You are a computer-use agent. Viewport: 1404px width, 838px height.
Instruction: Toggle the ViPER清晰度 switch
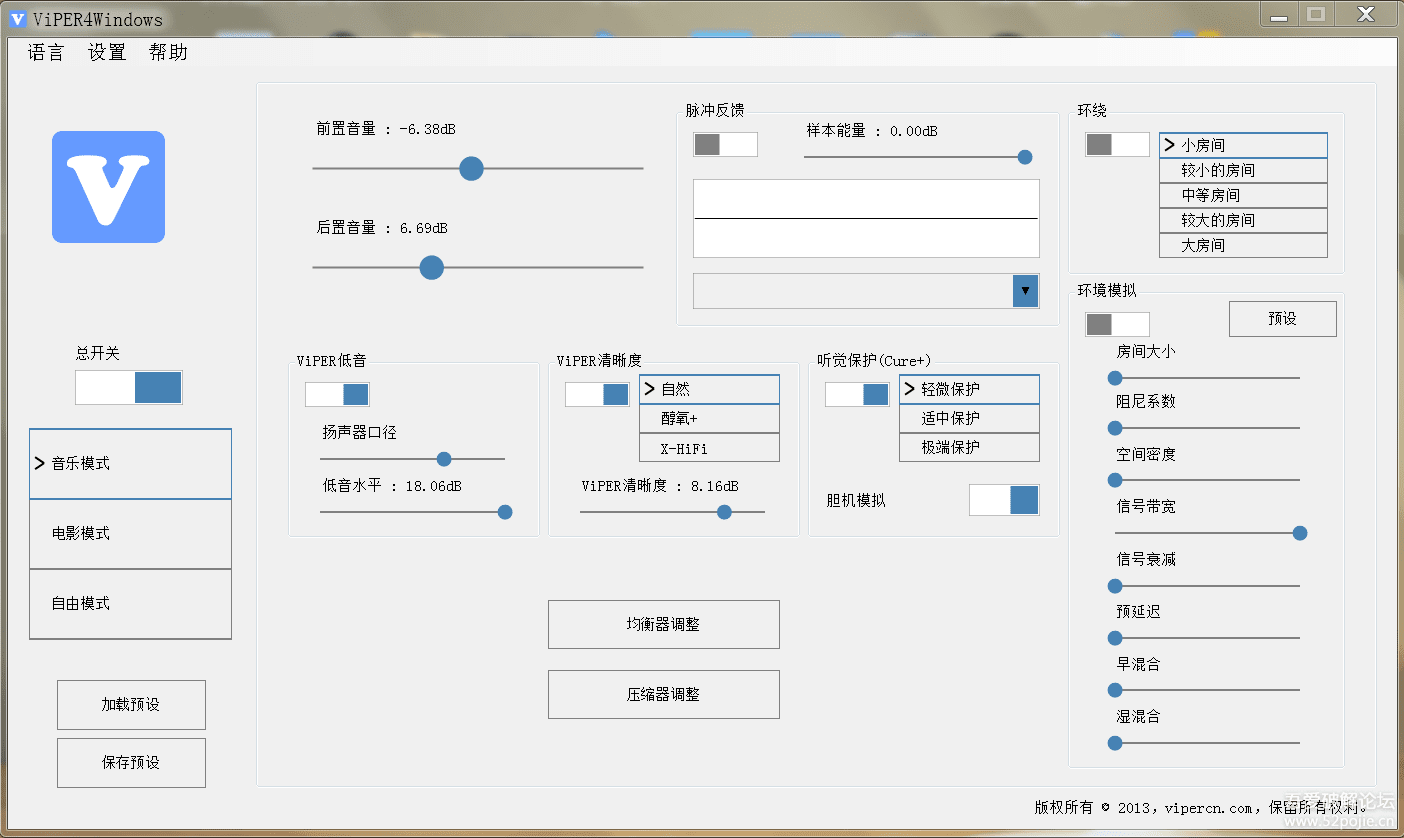click(597, 395)
